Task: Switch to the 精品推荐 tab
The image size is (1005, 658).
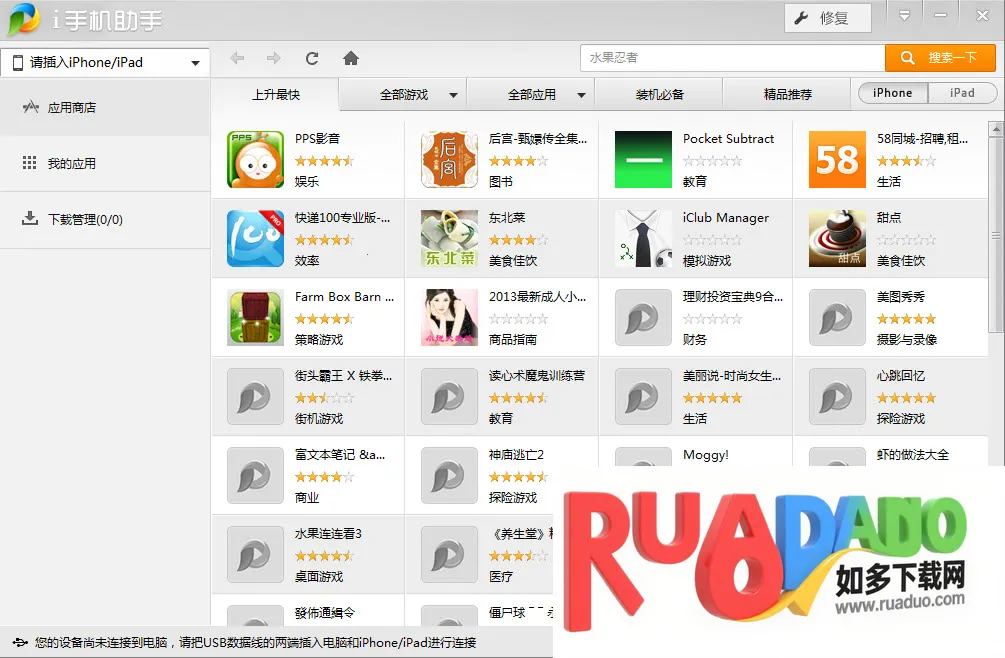Action: (x=787, y=95)
